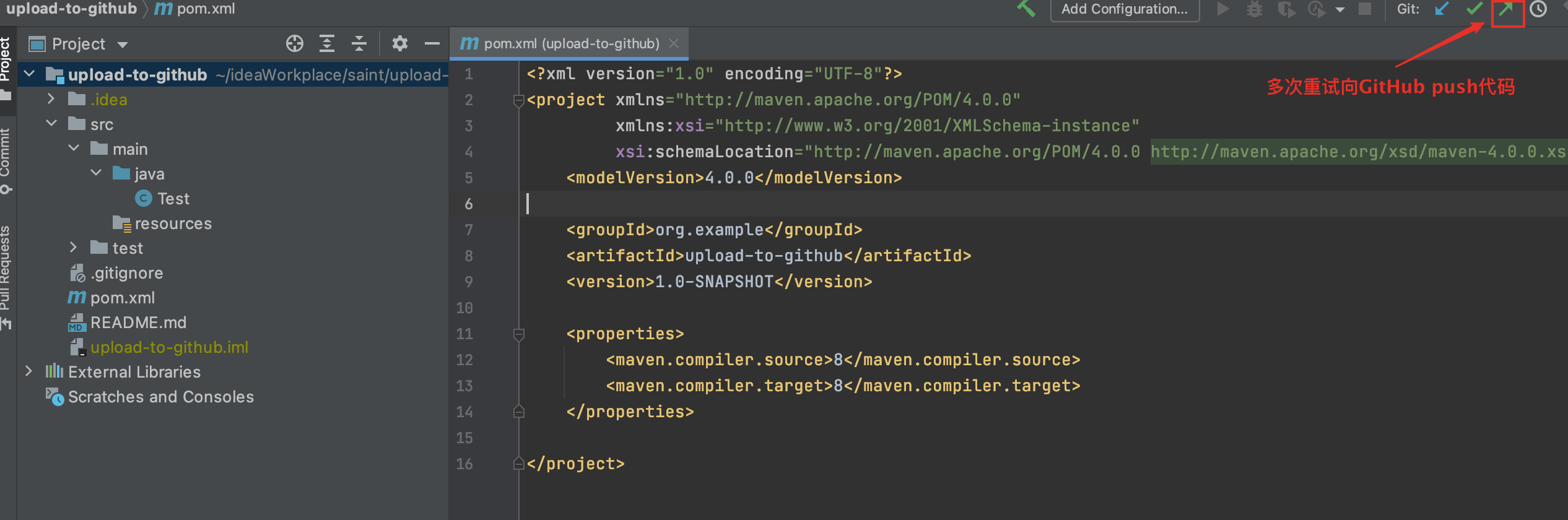Select the .gitignore file
The image size is (1568, 520).
pos(116,273)
